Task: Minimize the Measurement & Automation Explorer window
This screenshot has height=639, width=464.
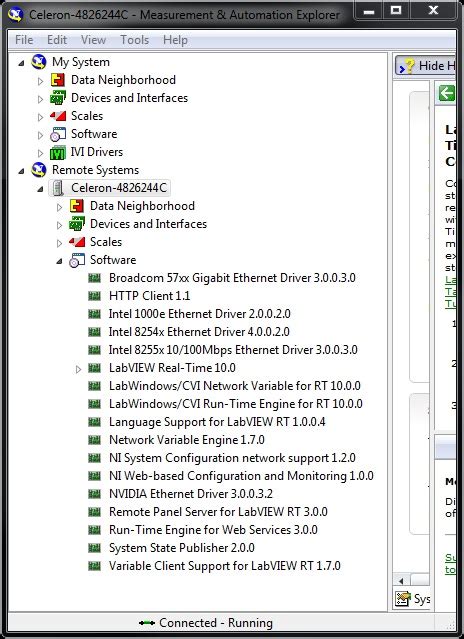Action: pos(369,11)
